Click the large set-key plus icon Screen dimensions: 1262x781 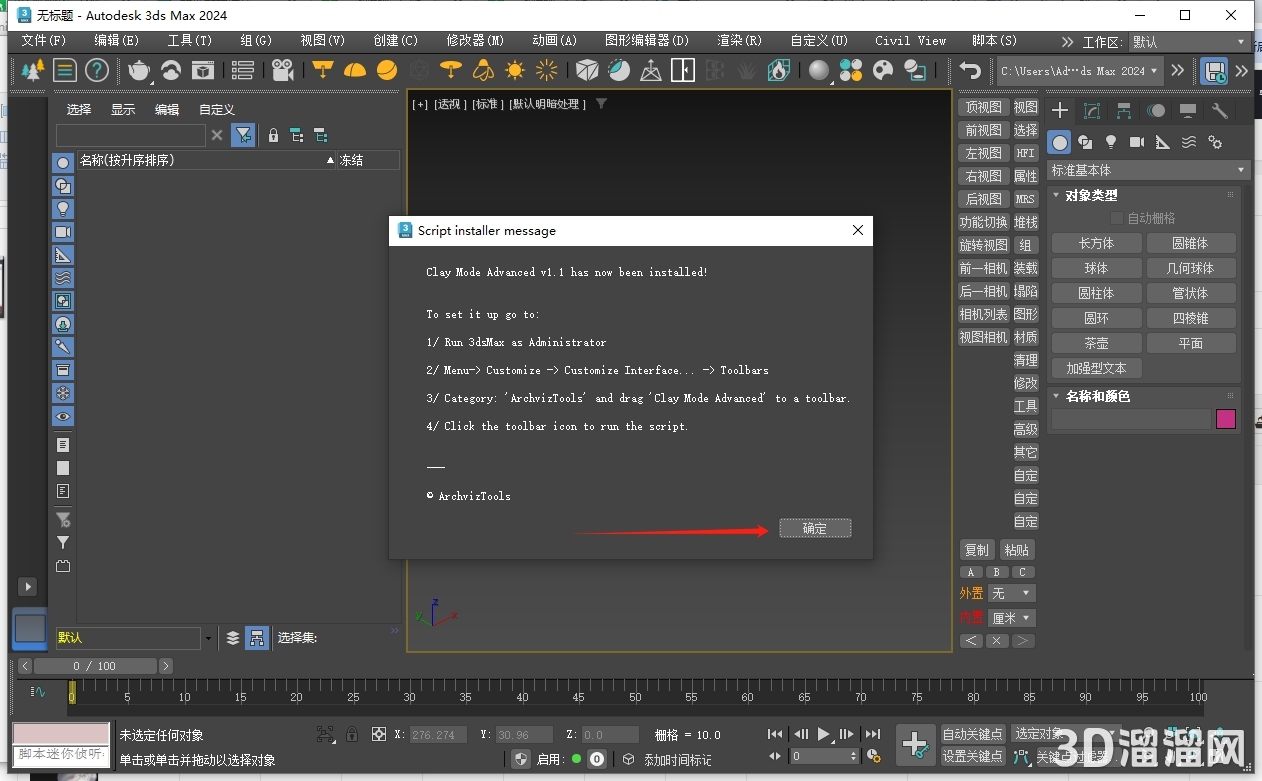coord(915,745)
